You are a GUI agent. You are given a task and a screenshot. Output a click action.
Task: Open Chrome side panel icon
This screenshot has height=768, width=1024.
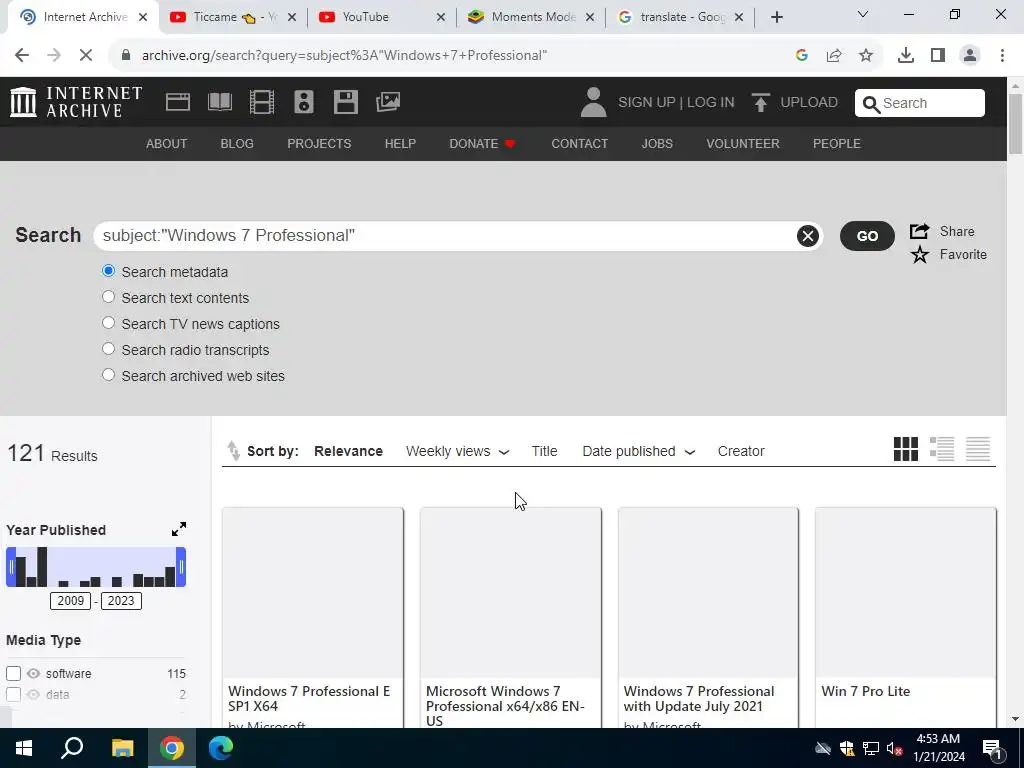938,56
